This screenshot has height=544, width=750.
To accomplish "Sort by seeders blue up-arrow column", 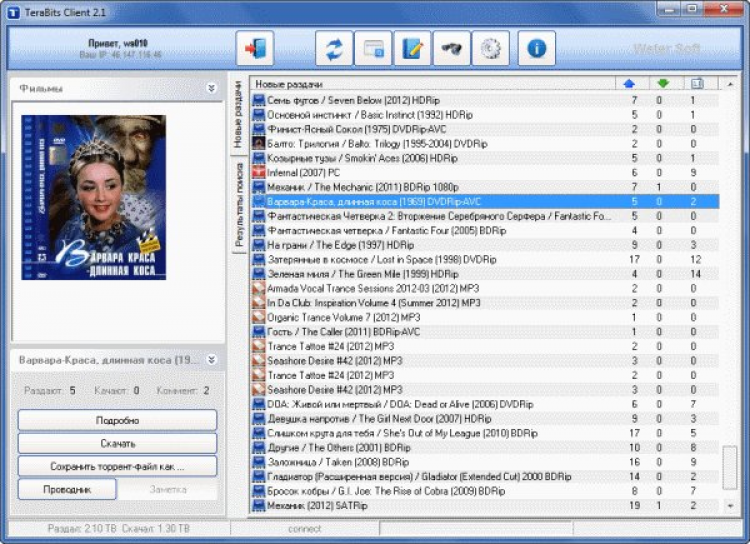I will point(629,84).
